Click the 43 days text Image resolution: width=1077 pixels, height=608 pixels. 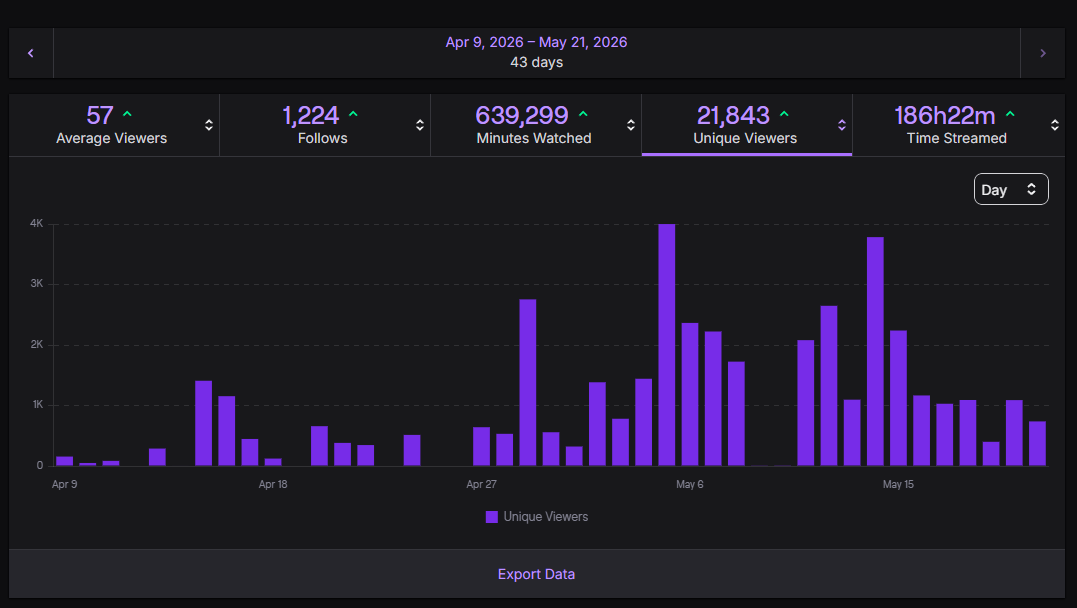[x=536, y=63]
